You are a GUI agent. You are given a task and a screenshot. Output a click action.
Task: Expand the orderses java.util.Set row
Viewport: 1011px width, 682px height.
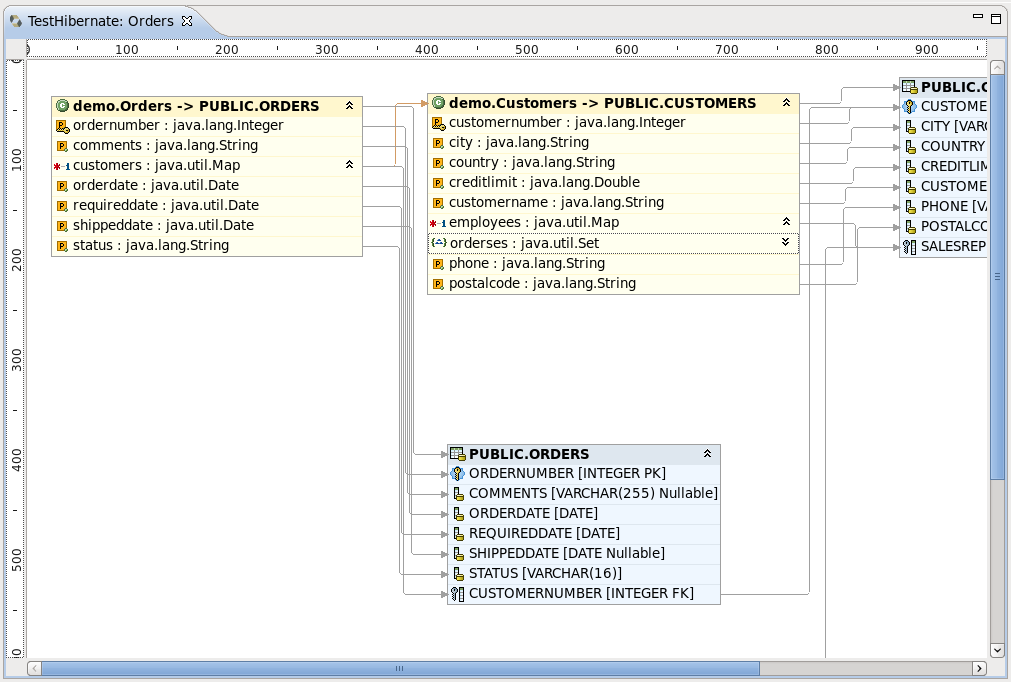pyautogui.click(x=786, y=242)
